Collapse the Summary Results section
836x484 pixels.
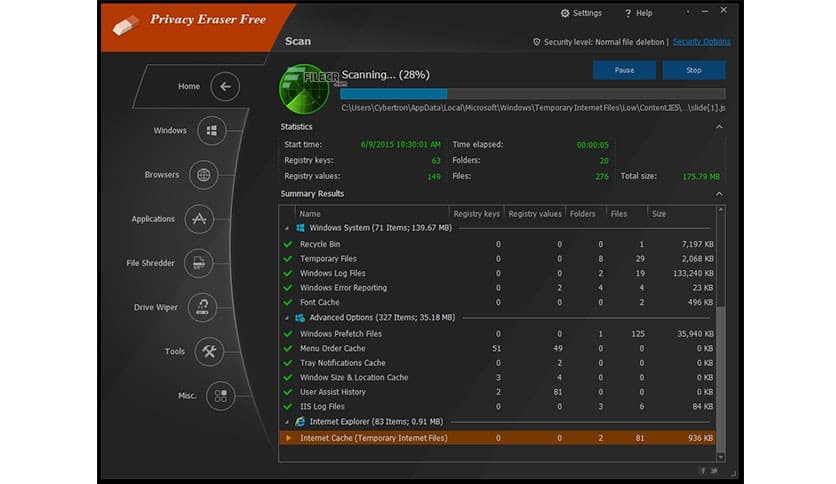pos(719,194)
